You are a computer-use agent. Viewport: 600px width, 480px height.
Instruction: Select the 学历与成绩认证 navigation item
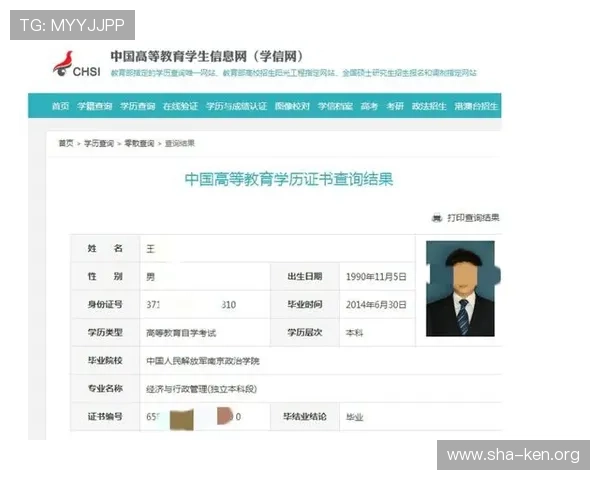click(x=236, y=106)
